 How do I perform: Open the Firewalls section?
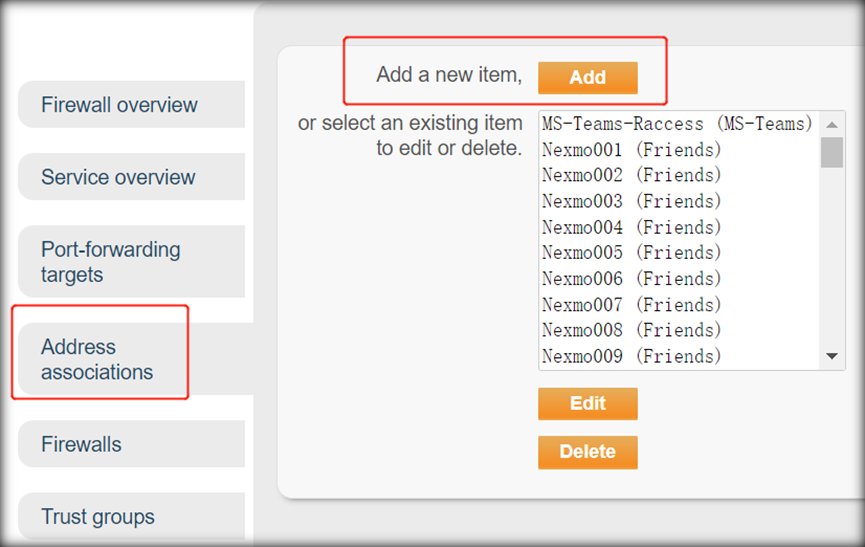click(x=132, y=444)
